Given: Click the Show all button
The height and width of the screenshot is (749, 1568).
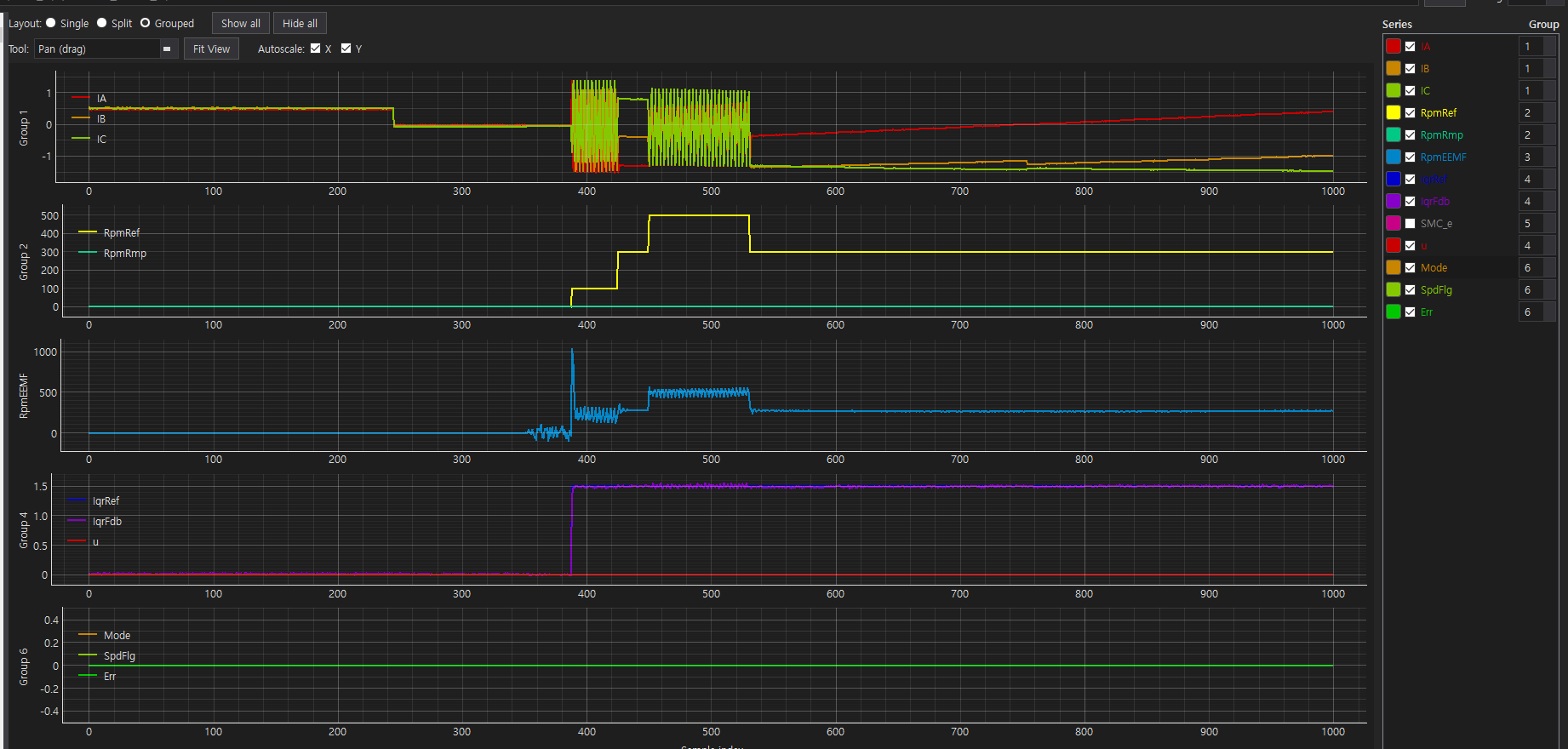Looking at the screenshot, I should pos(241,23).
